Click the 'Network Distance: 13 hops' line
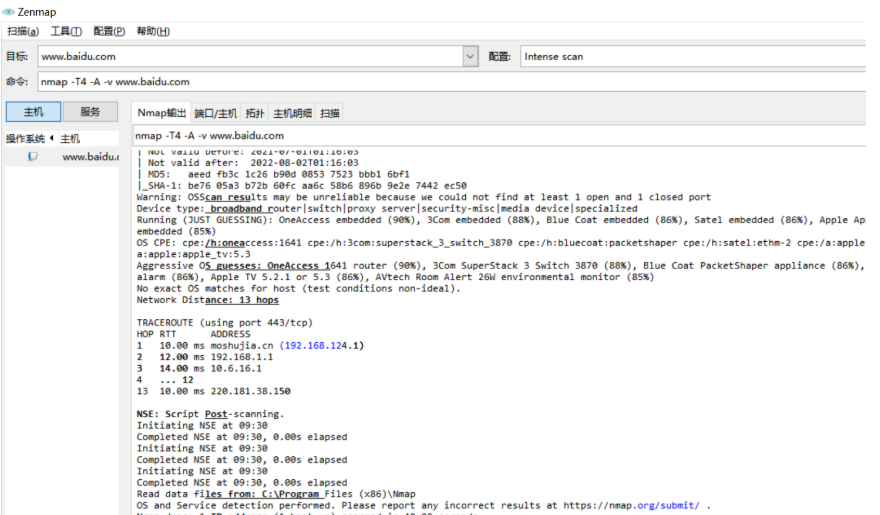 [208, 300]
